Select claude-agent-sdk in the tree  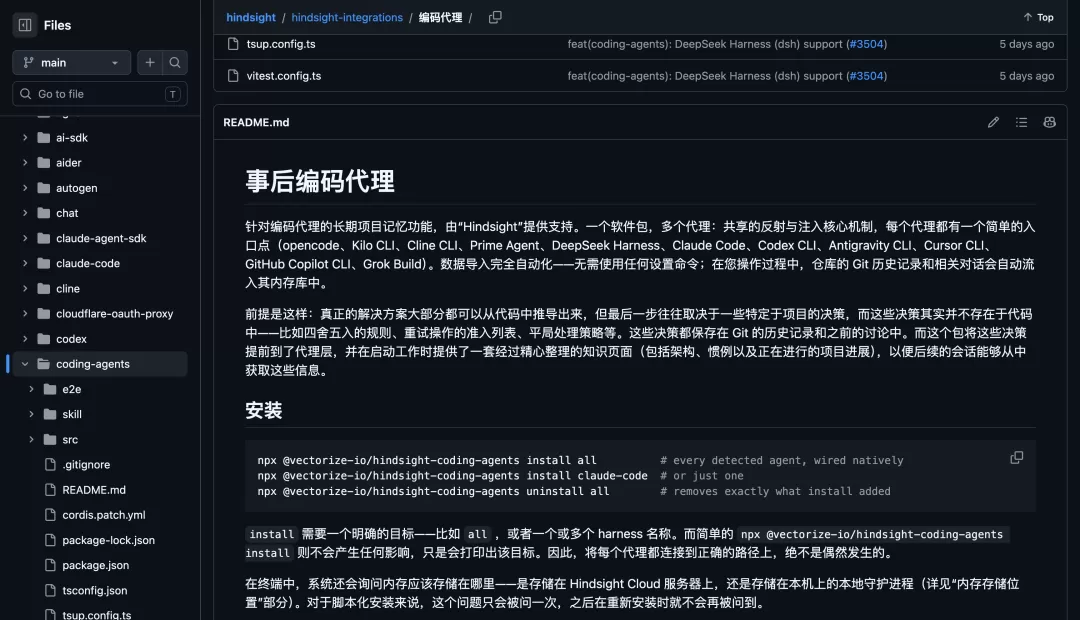[x=101, y=238]
